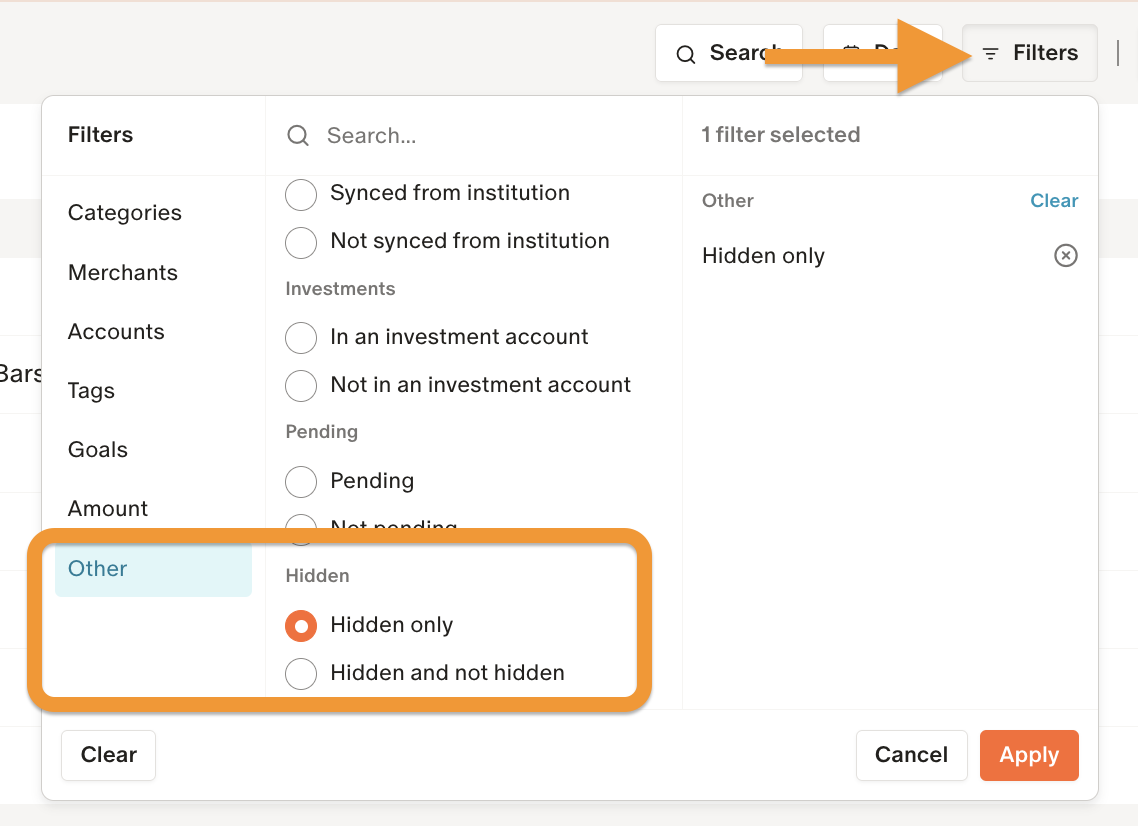Select the Pending radio option
Viewport: 1138px width, 826px height.
click(301, 481)
